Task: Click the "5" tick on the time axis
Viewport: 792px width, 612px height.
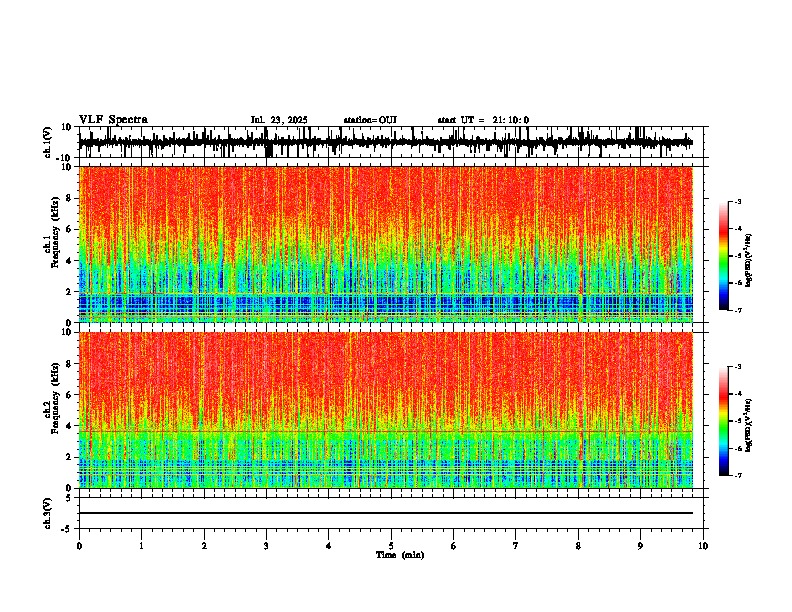Action: click(391, 546)
